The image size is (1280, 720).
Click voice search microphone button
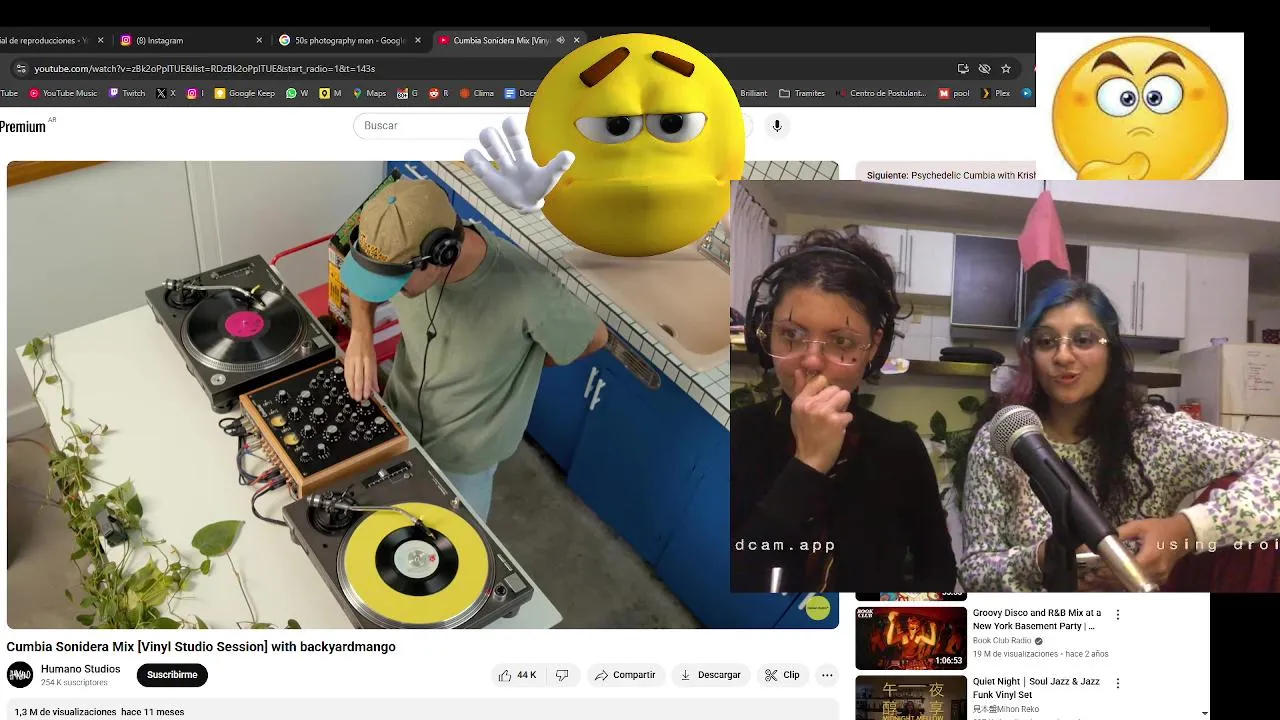[x=777, y=125]
